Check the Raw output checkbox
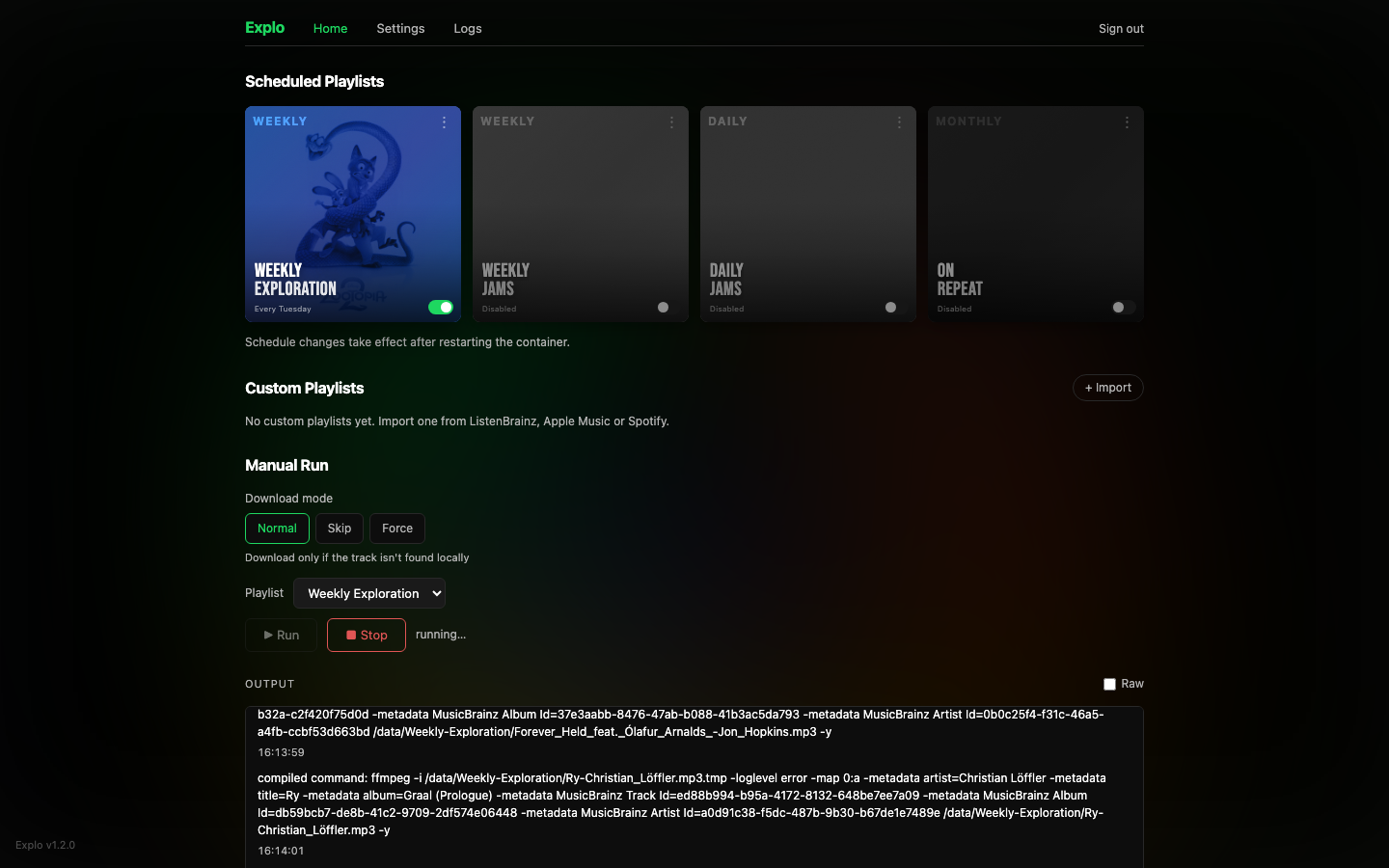This screenshot has height=868, width=1389. [1109, 684]
